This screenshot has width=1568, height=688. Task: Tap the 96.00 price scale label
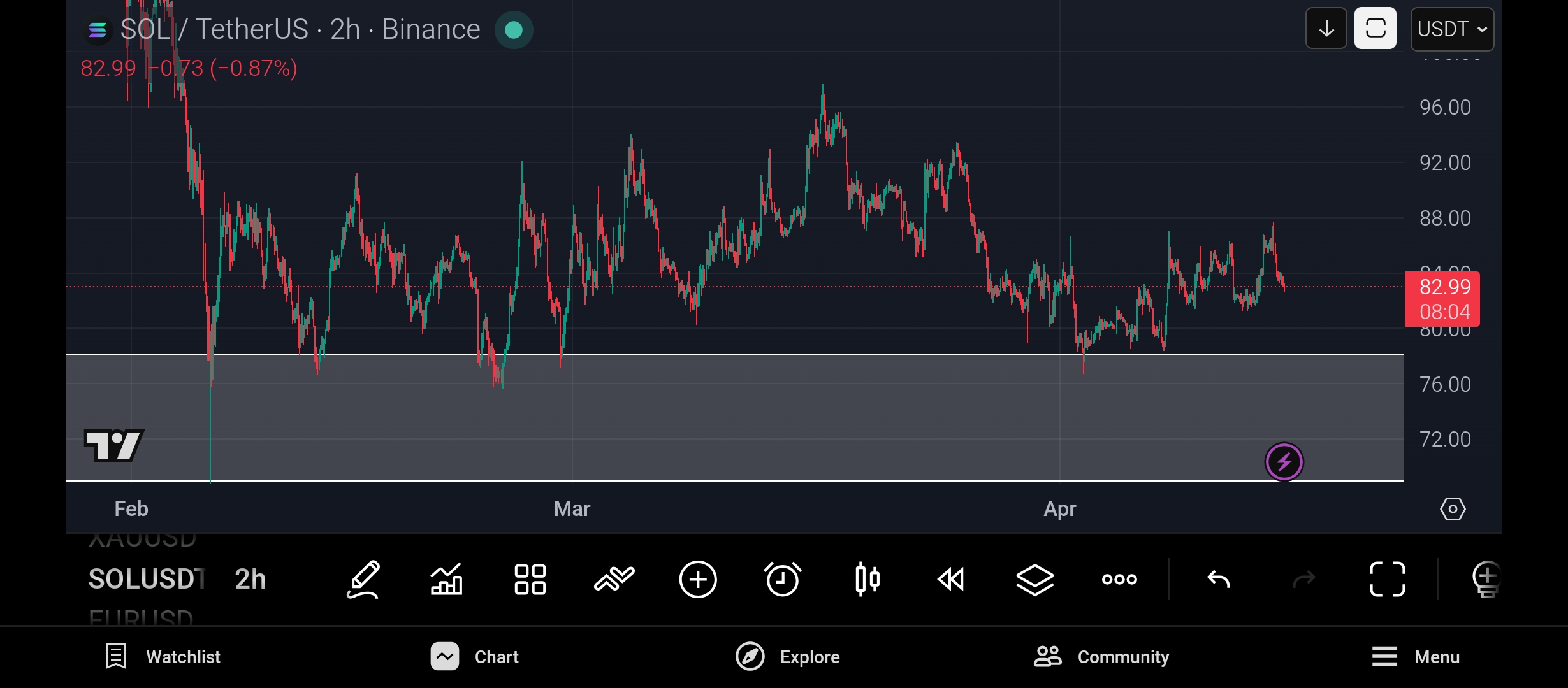(x=1445, y=108)
